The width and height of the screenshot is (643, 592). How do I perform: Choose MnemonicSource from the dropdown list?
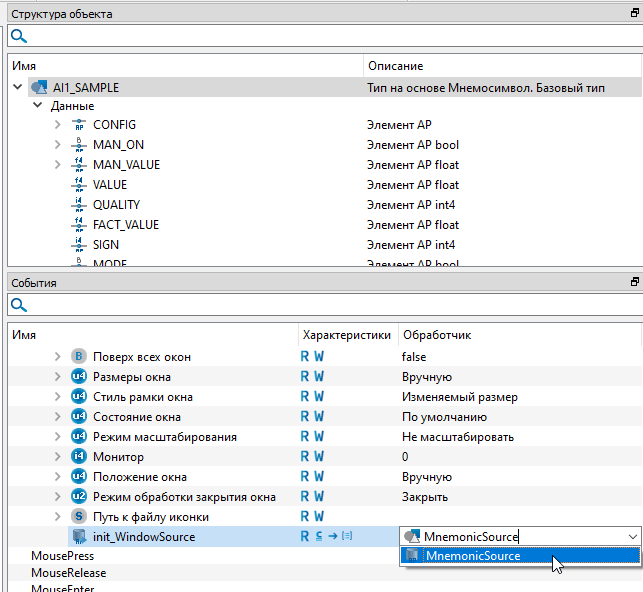472,556
